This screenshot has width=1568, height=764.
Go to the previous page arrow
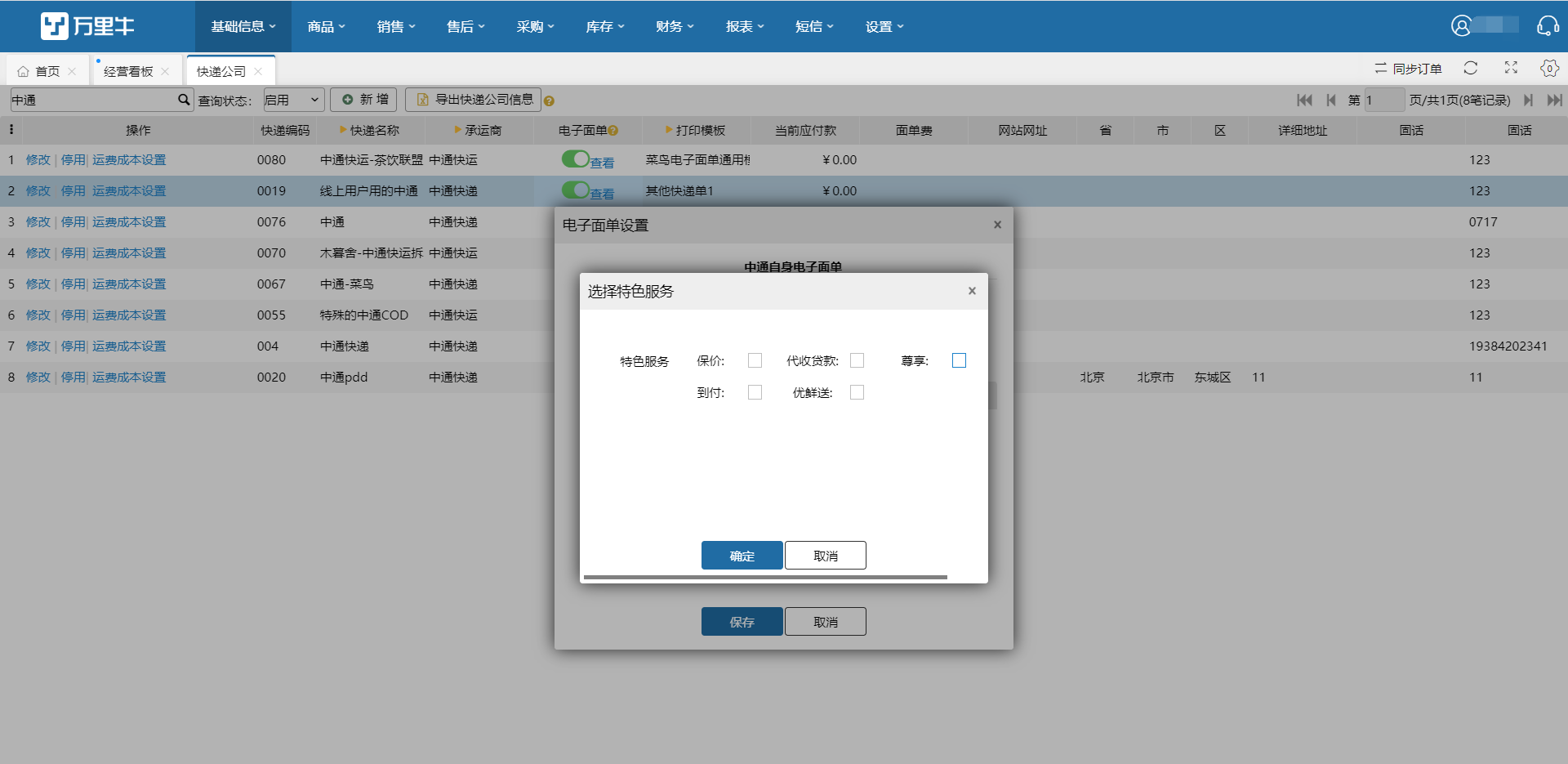1331,100
